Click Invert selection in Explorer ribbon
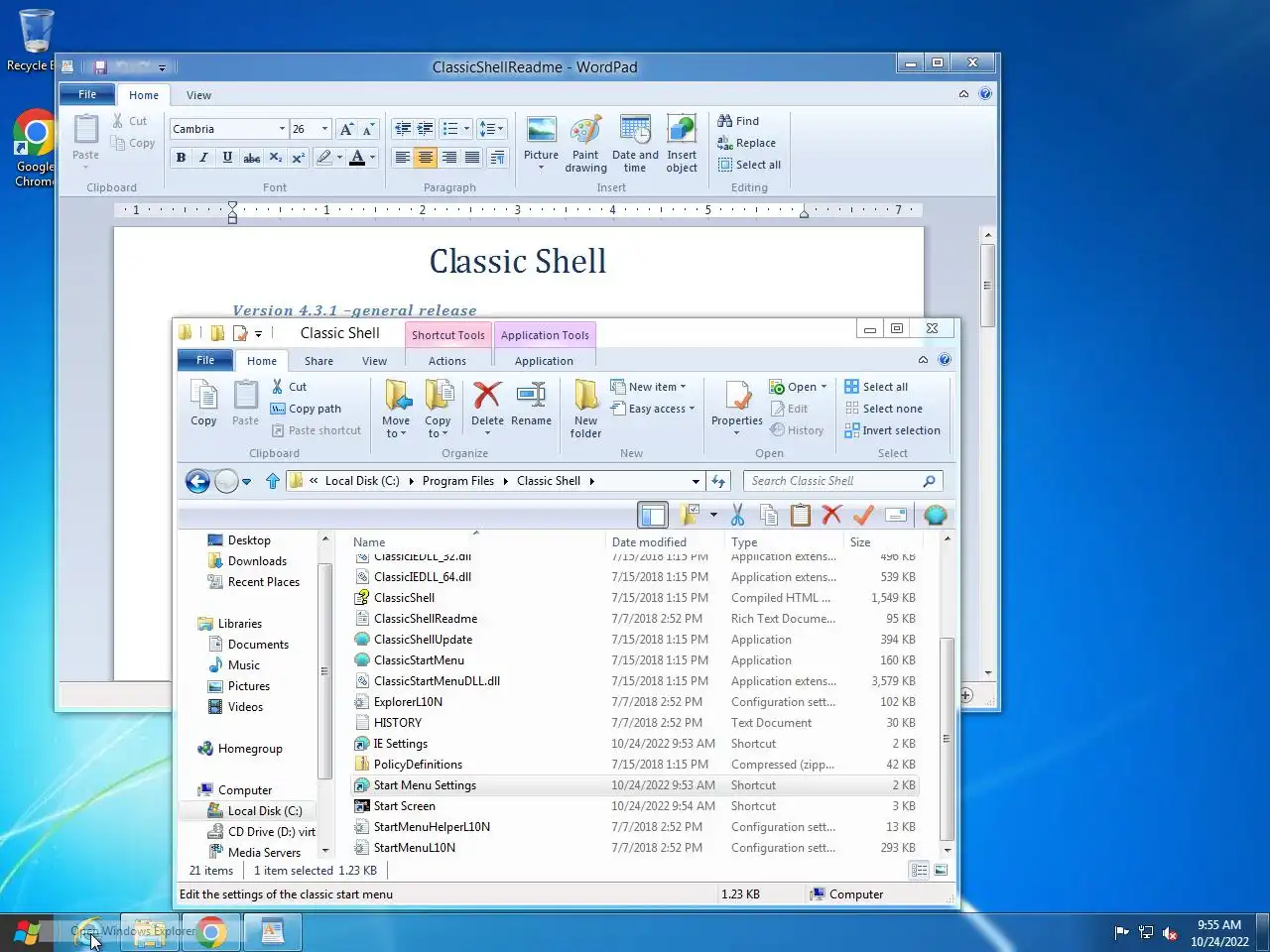The height and width of the screenshot is (952, 1270). (x=892, y=430)
